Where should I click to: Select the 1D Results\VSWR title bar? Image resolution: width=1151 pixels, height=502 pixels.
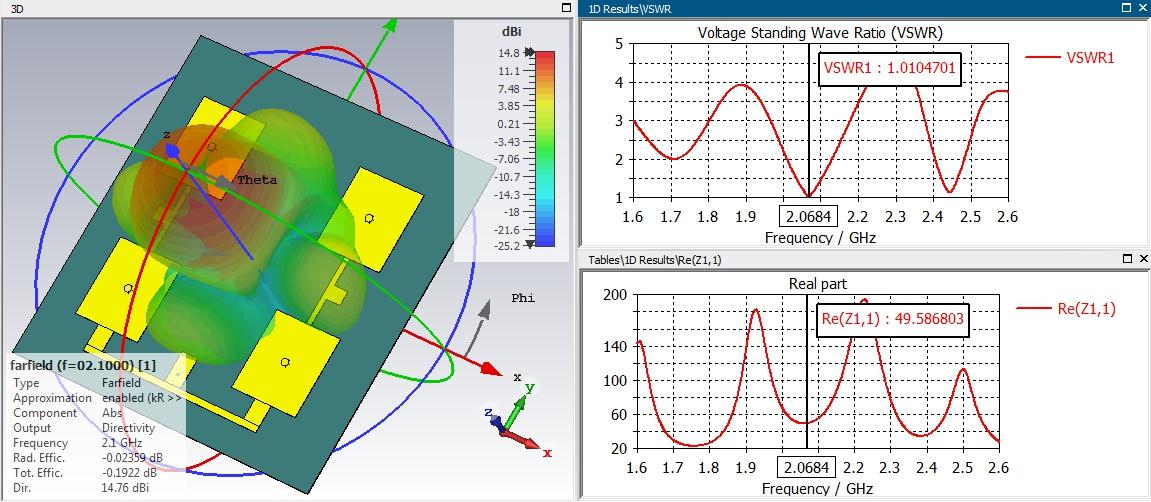click(865, 8)
